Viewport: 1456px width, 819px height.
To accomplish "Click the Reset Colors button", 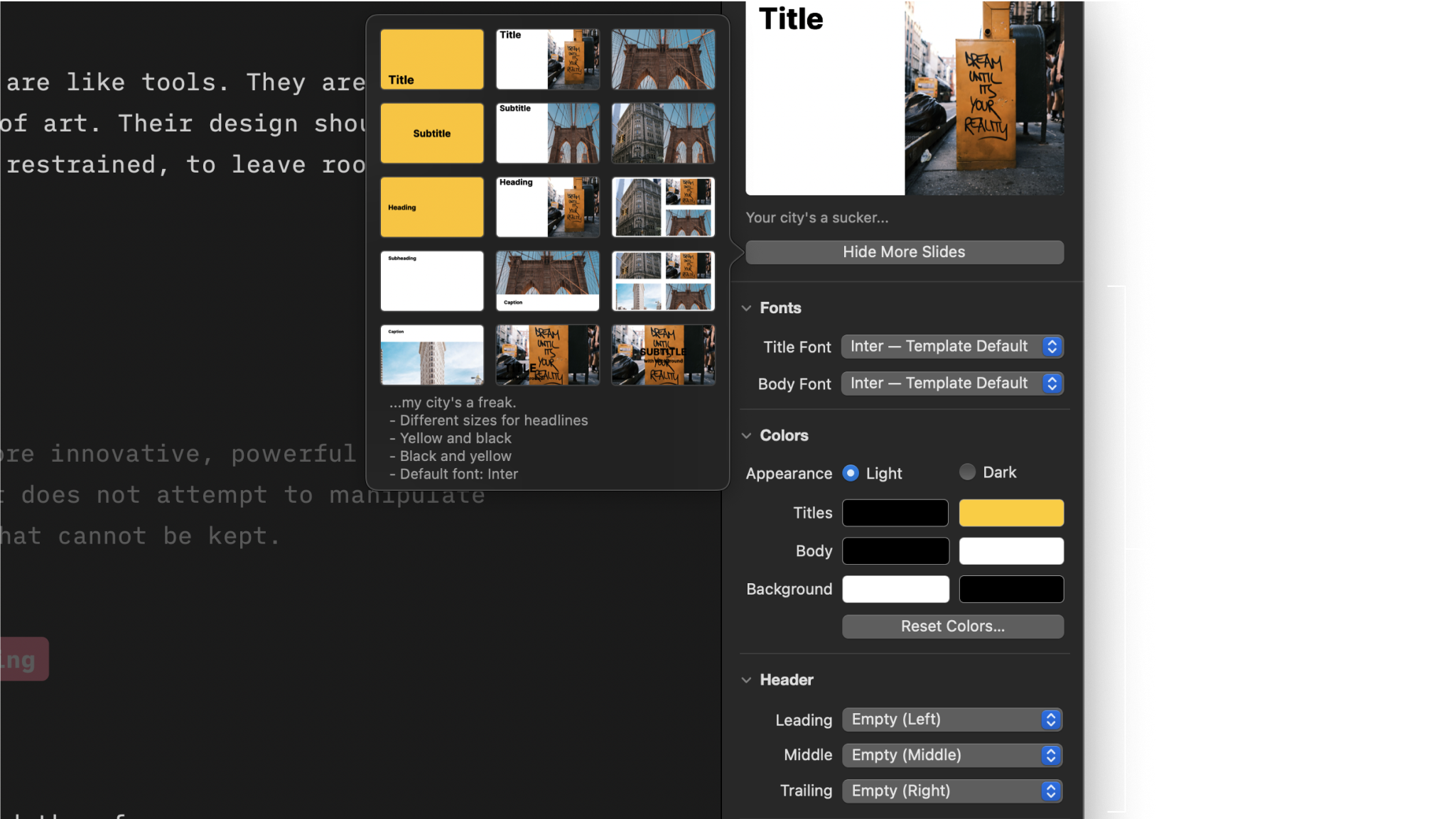I will 952,626.
